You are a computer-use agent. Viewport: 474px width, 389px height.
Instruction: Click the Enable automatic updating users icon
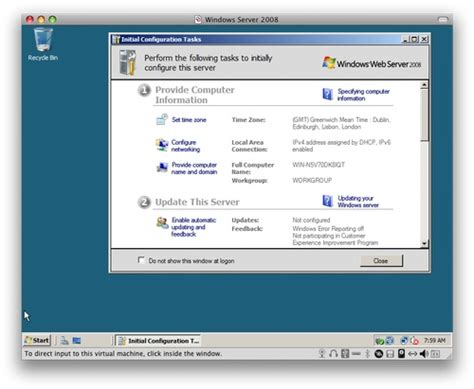point(162,222)
